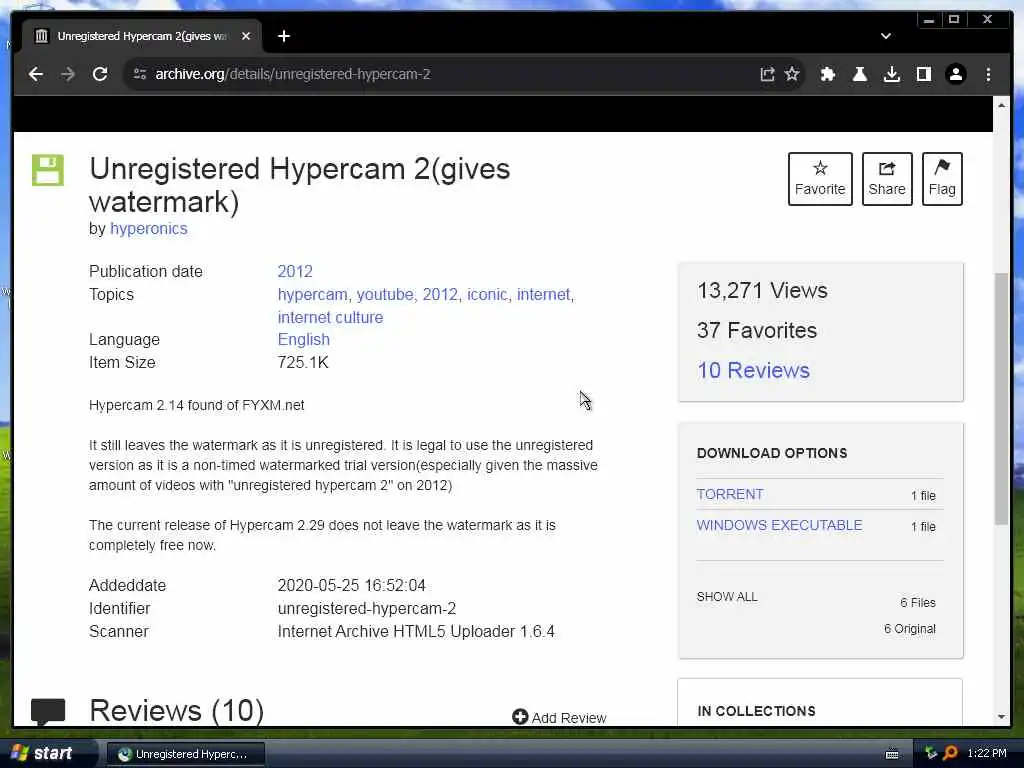This screenshot has width=1024, height=768.
Task: Click the unregistered-hypercam-2 identifier value
Action: 367,609
